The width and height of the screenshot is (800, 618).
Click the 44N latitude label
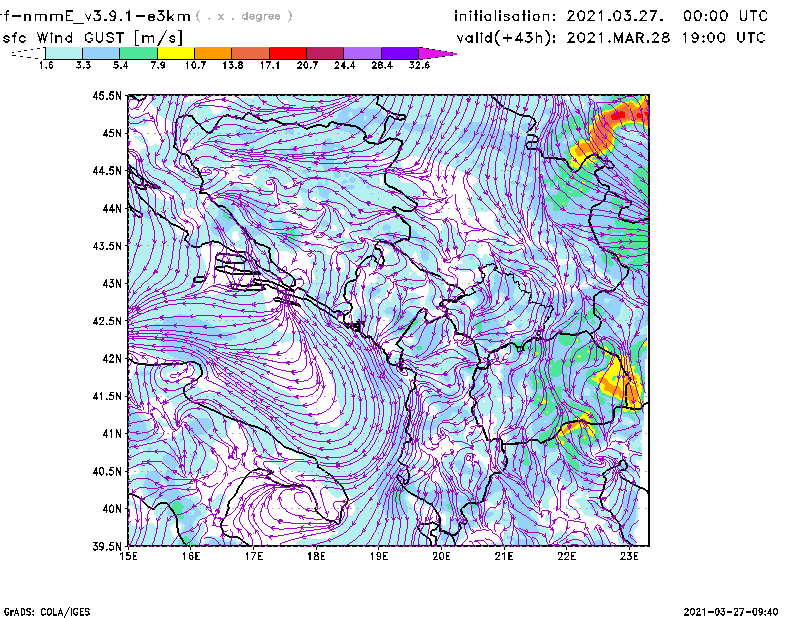tap(112, 208)
